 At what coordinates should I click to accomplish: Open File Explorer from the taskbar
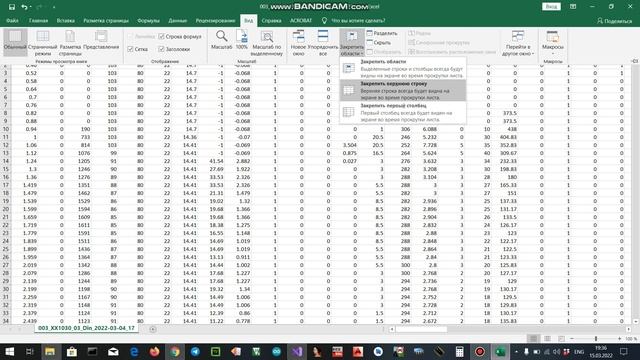pos(50,351)
